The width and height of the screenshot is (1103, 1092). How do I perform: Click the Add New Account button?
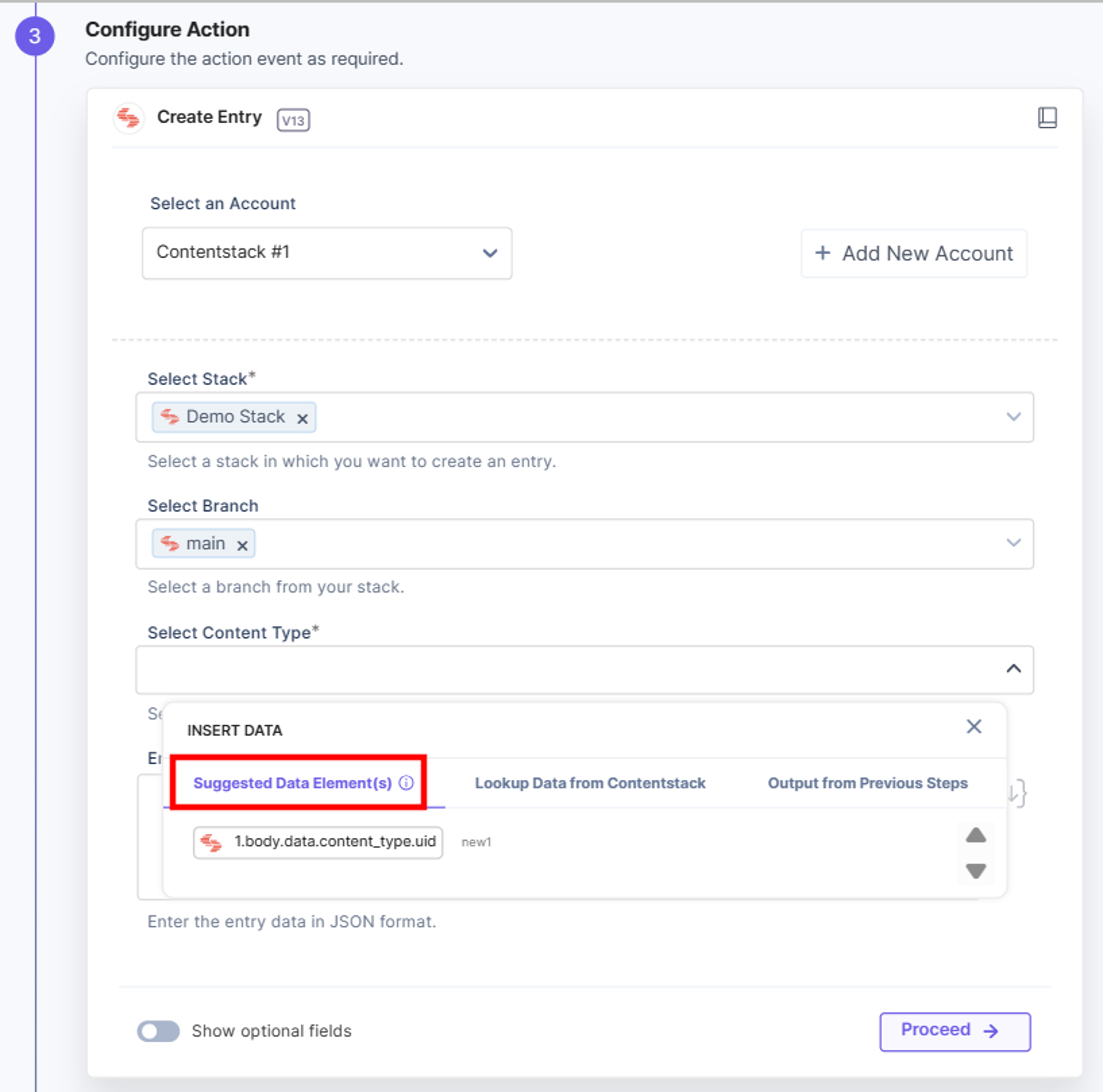[x=913, y=253]
